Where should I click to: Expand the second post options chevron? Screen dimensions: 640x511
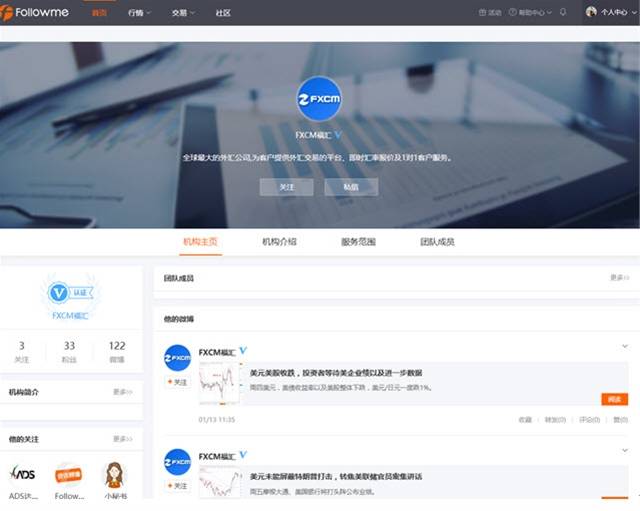pos(625,450)
